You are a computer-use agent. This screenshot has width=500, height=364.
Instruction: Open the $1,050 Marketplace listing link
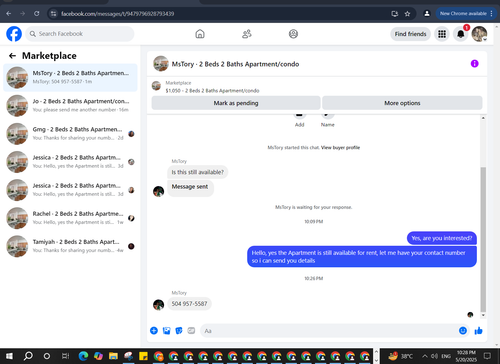pos(212,91)
